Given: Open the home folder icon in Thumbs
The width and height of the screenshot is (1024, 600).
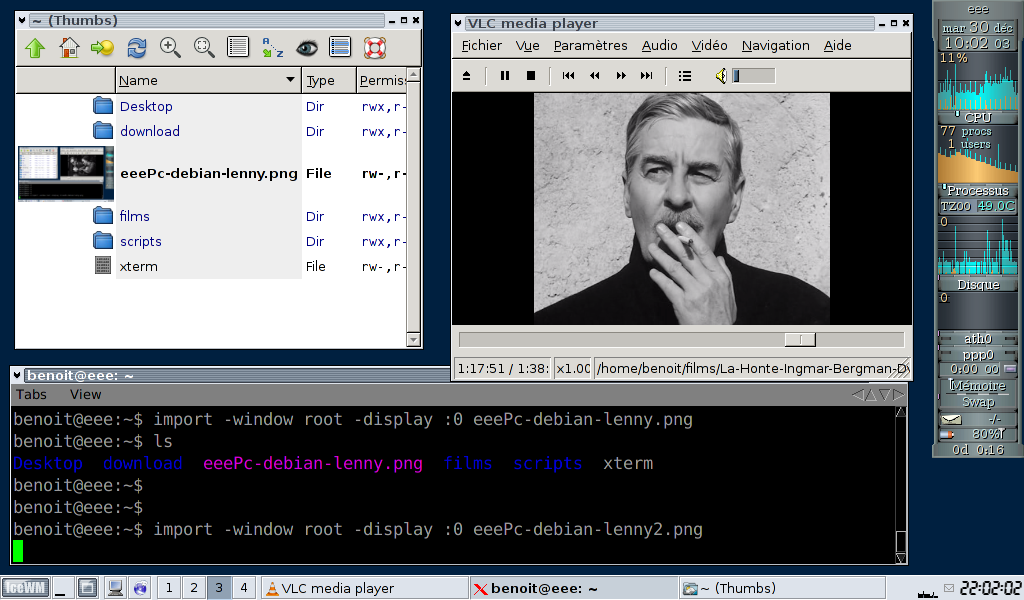Looking at the screenshot, I should click(x=69, y=48).
